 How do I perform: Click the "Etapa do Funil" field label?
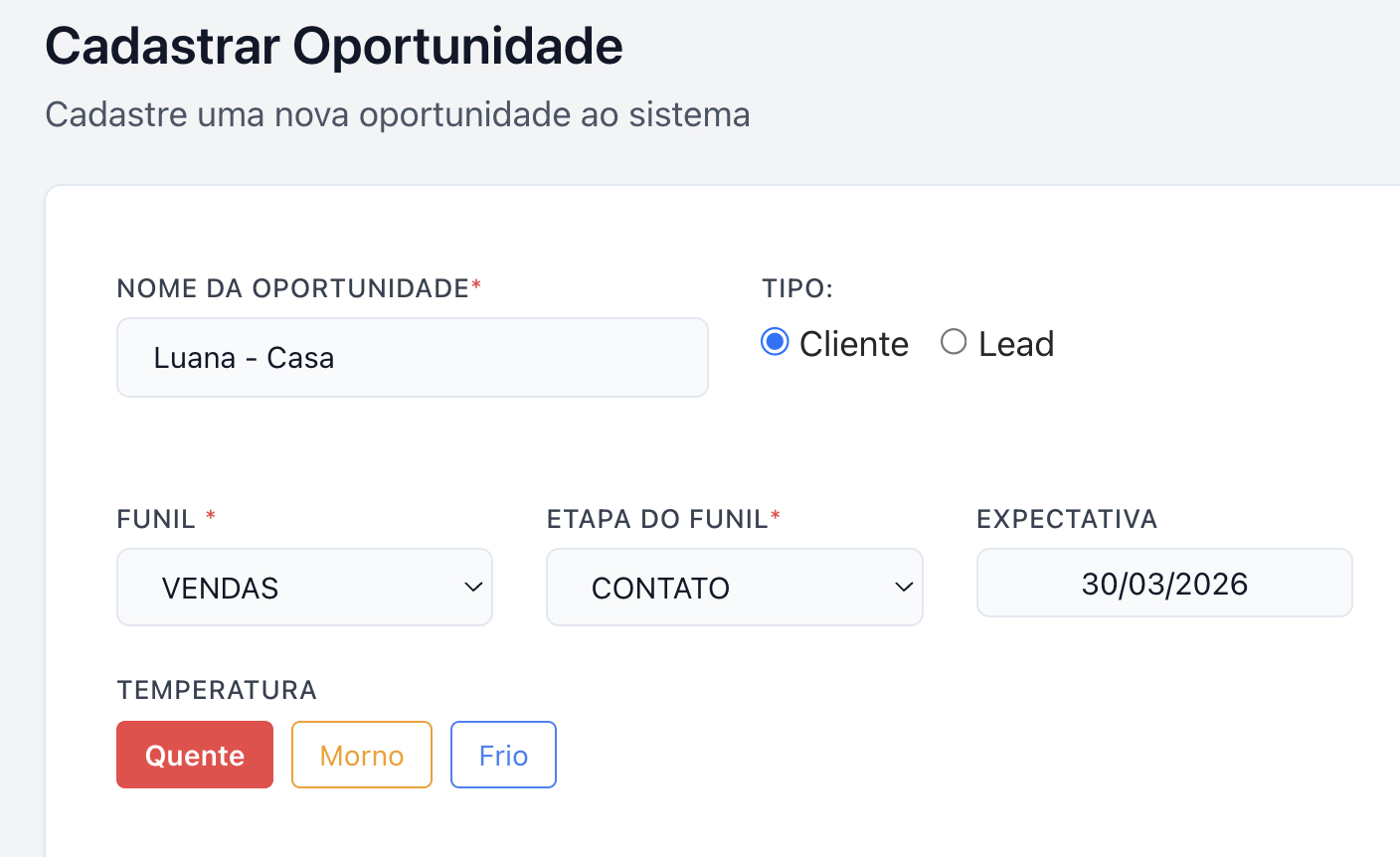(657, 519)
